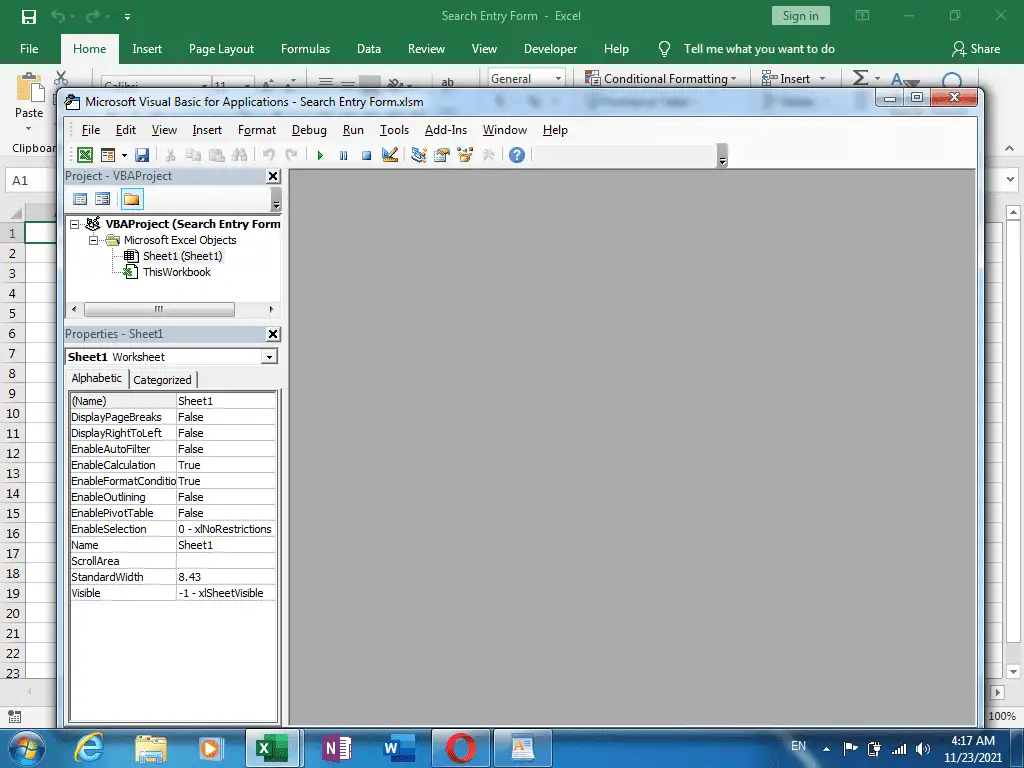Click Tell me what you want to do
This screenshot has width=1024, height=768.
coord(759,49)
